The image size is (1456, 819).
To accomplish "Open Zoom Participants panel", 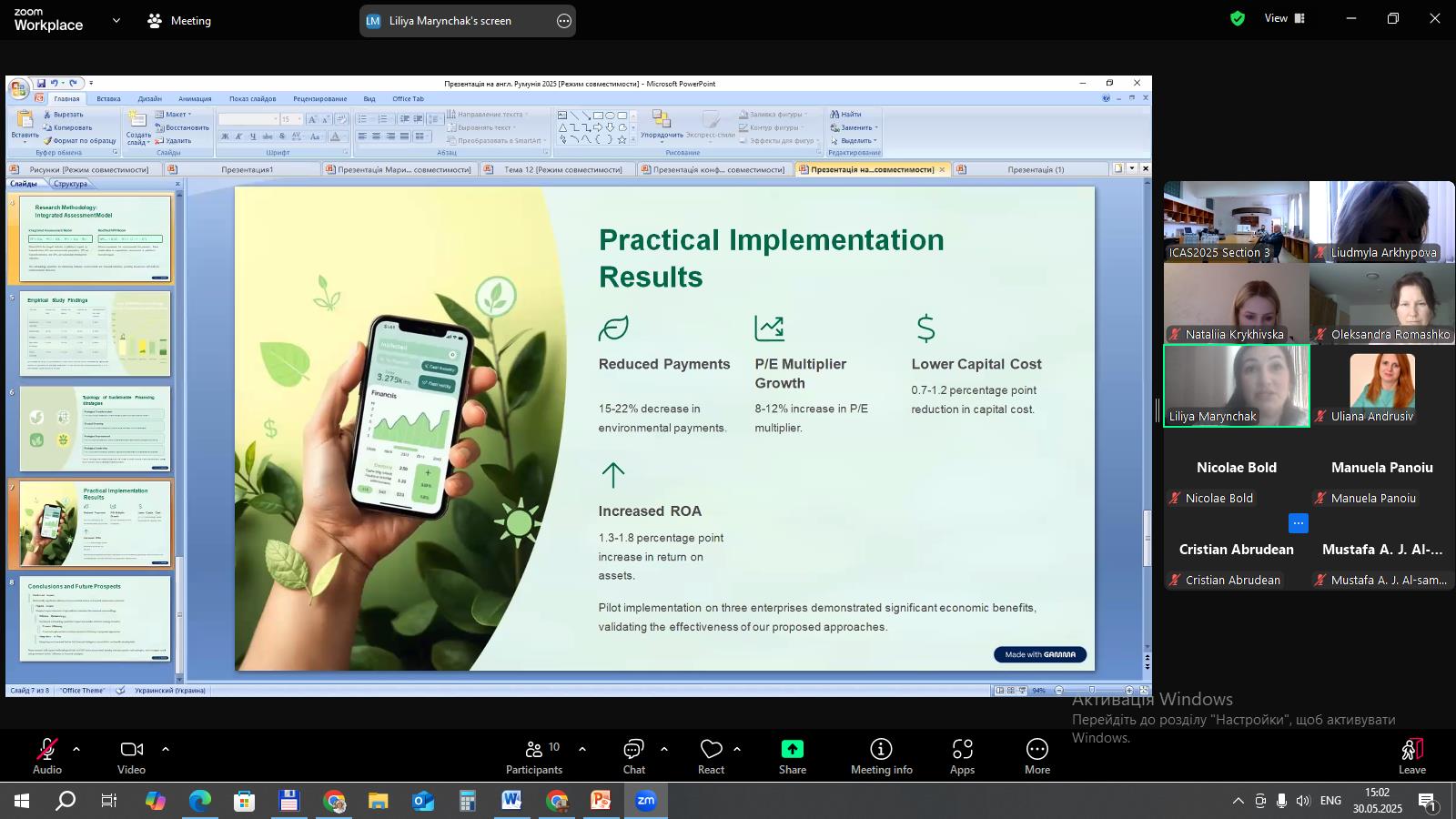I will tap(534, 757).
